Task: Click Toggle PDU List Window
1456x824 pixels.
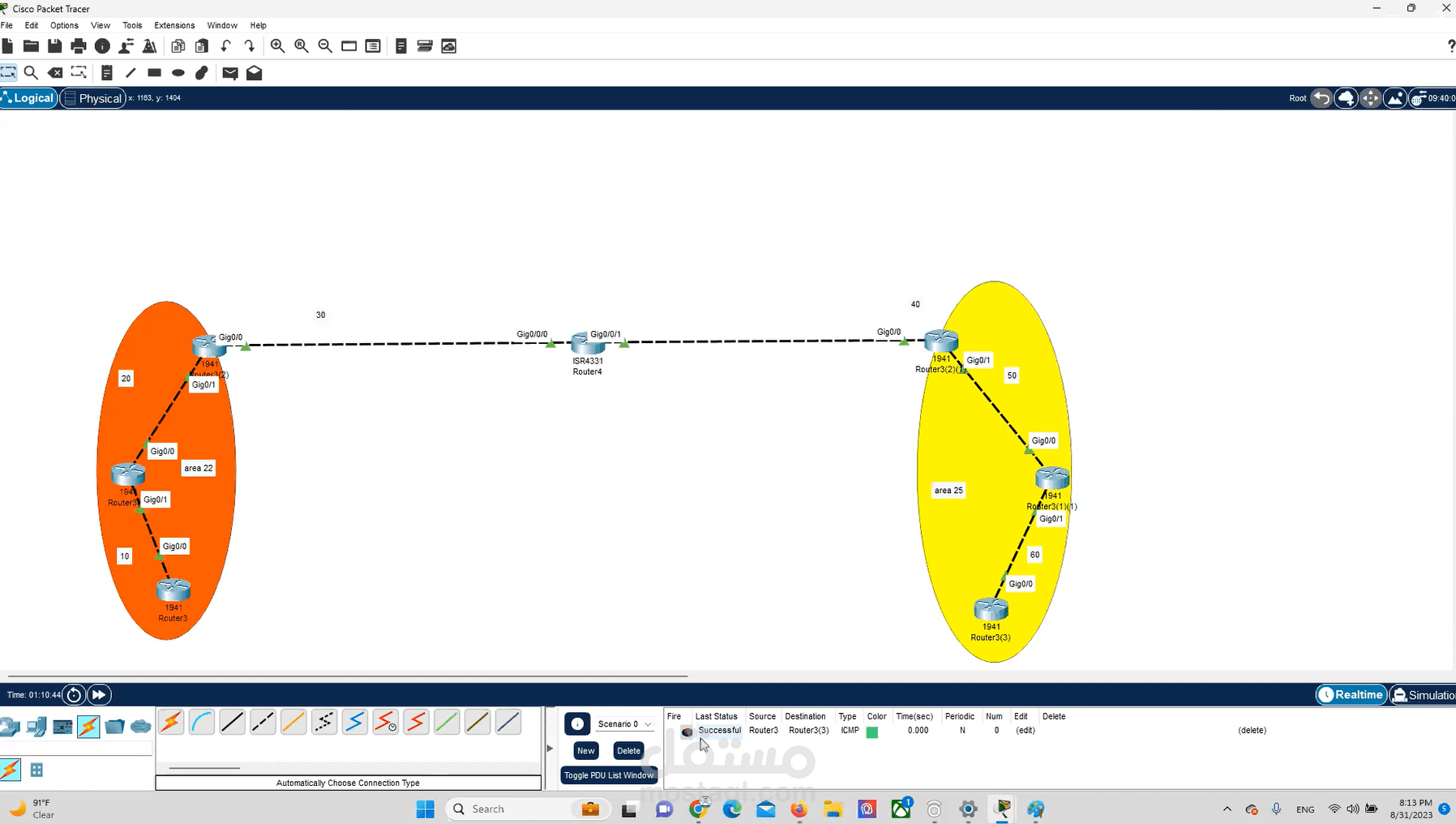Action: (x=609, y=775)
